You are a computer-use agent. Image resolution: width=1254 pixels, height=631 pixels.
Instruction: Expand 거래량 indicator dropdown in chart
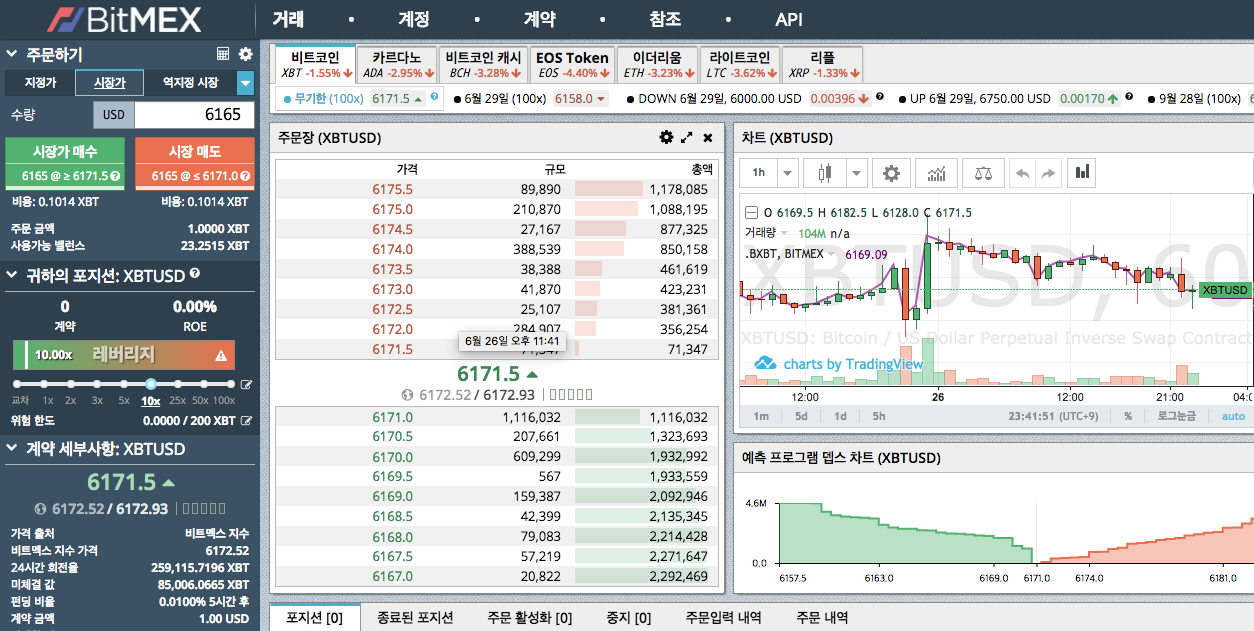785,233
